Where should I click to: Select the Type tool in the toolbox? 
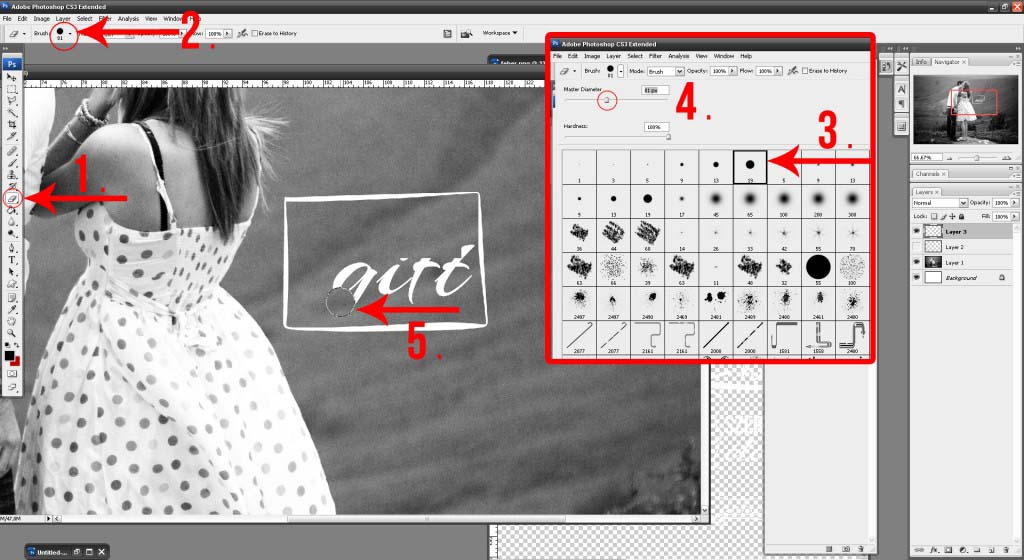[x=12, y=259]
